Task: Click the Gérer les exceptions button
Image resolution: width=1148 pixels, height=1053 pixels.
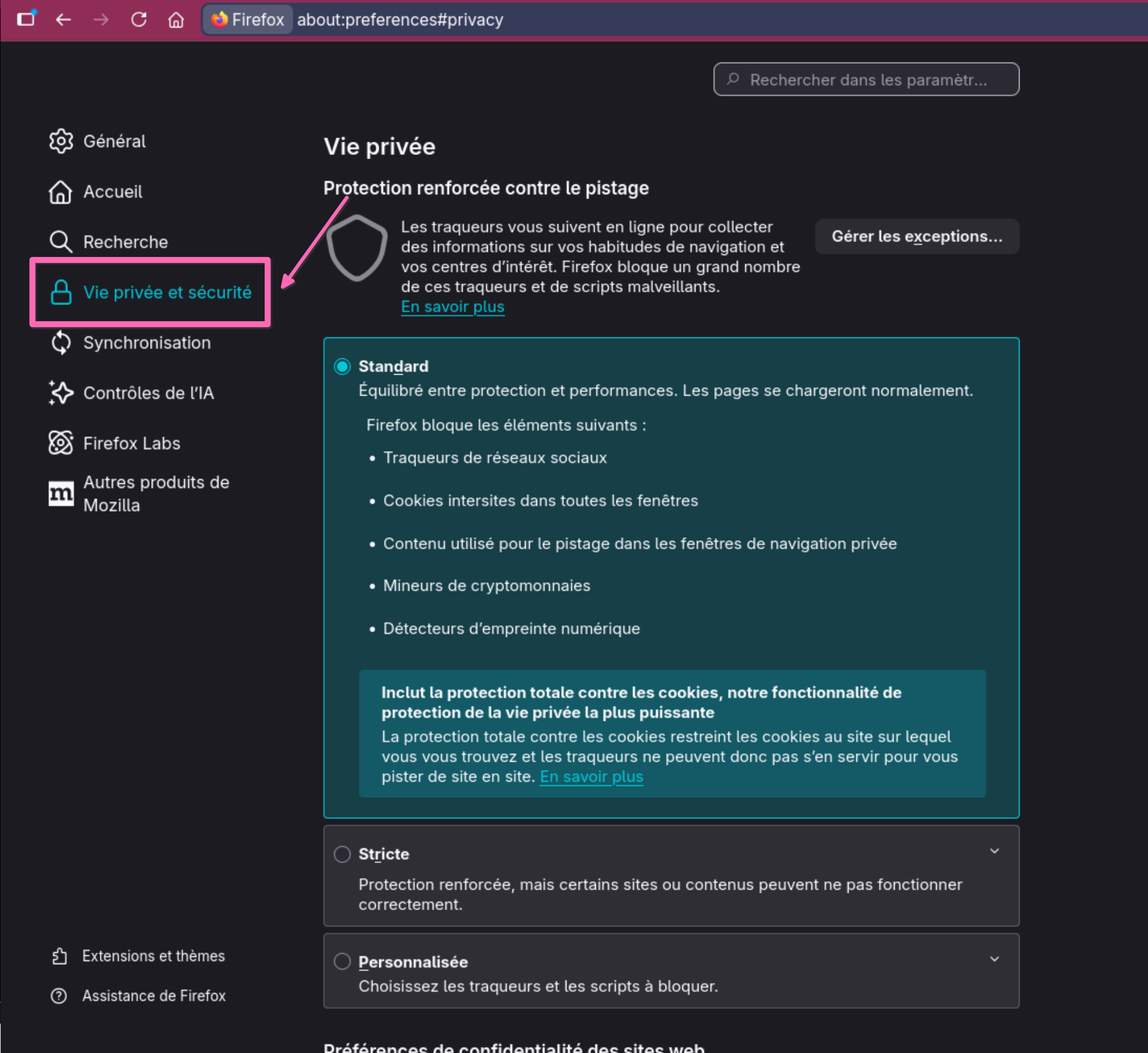Action: pos(916,236)
